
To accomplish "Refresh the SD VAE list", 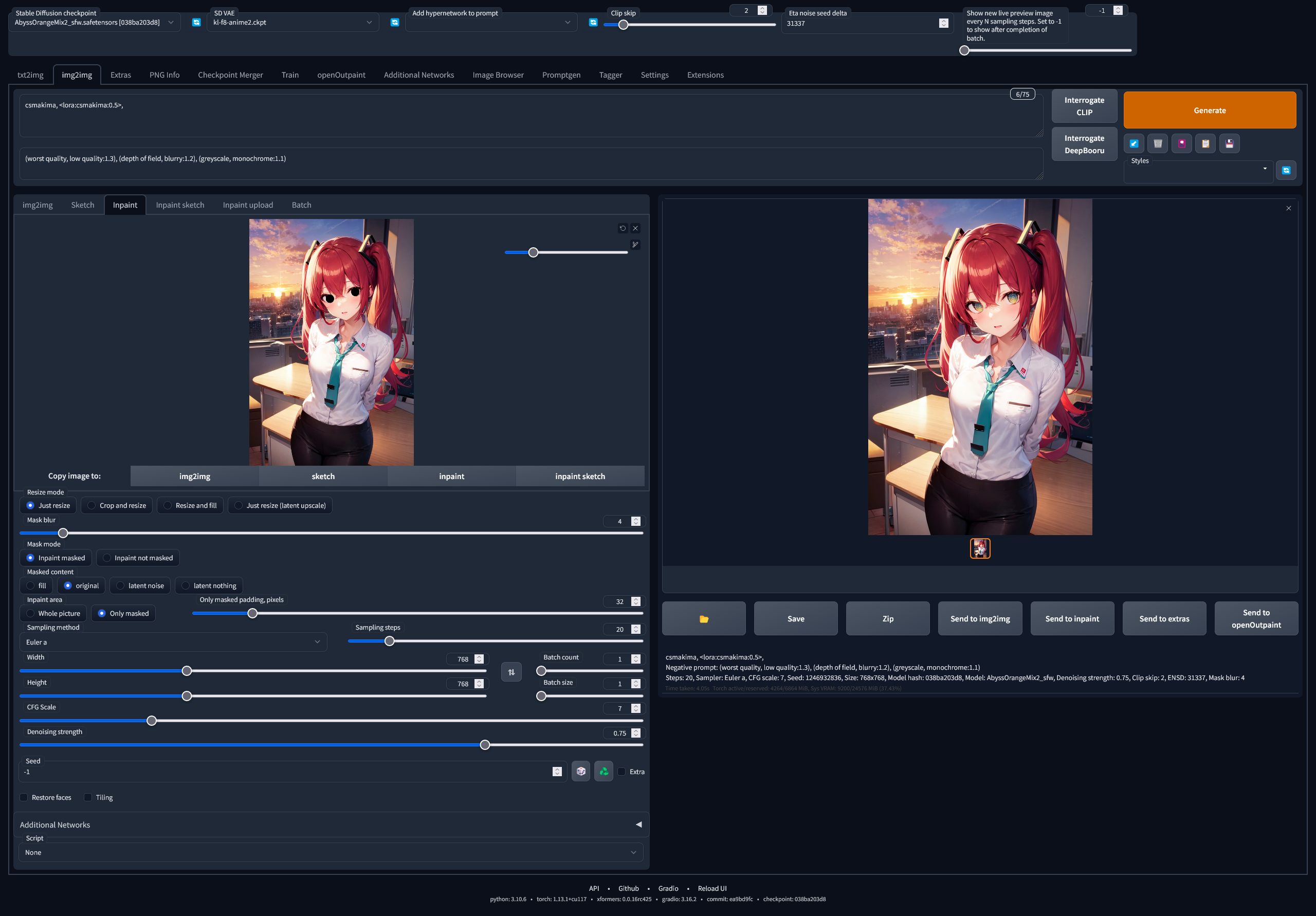I will click(x=394, y=22).
